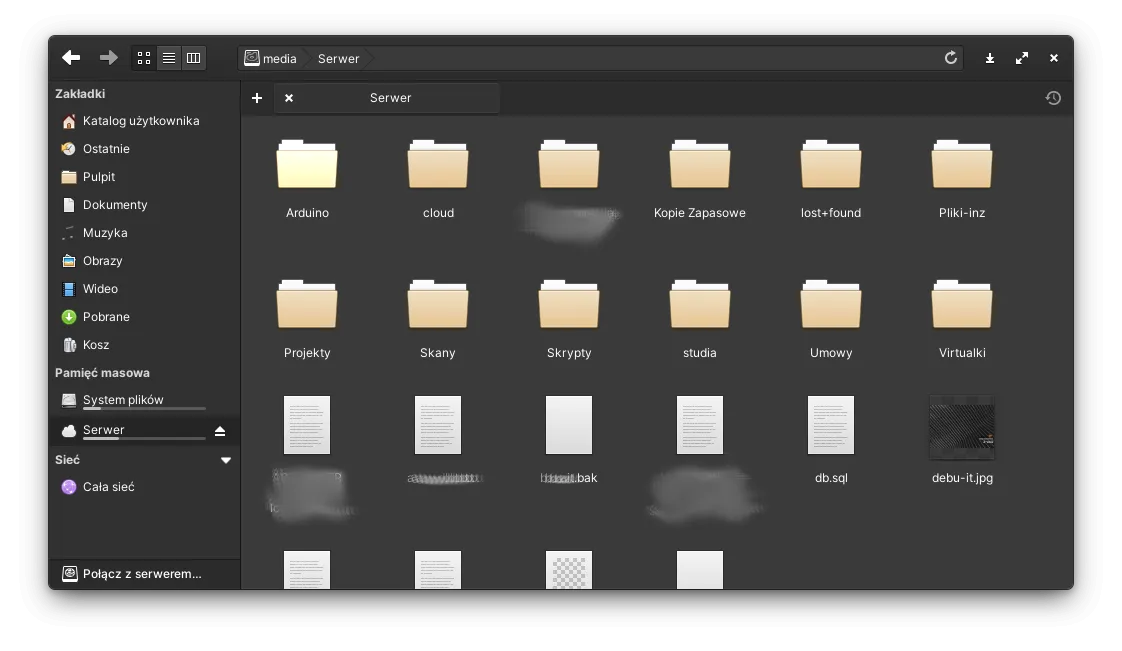The image size is (1122, 651).
Task: Click System plików usage bar
Action: (x=144, y=408)
